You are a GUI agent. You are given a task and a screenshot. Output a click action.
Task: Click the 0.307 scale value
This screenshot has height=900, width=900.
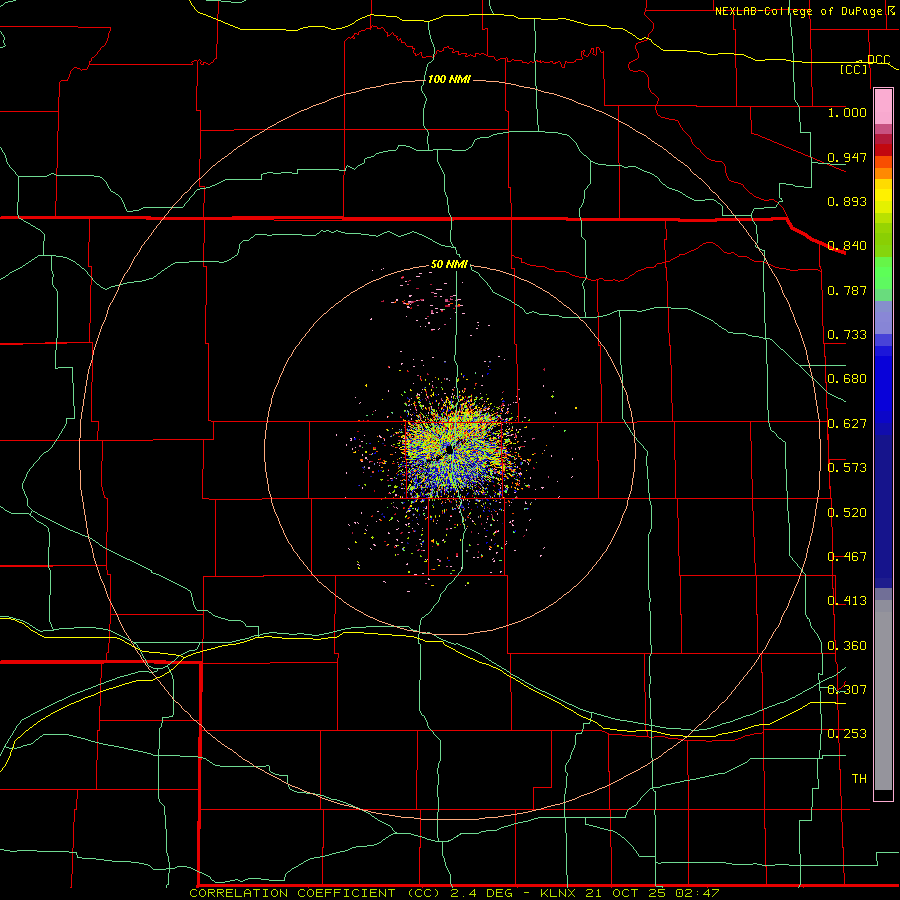tap(847, 690)
